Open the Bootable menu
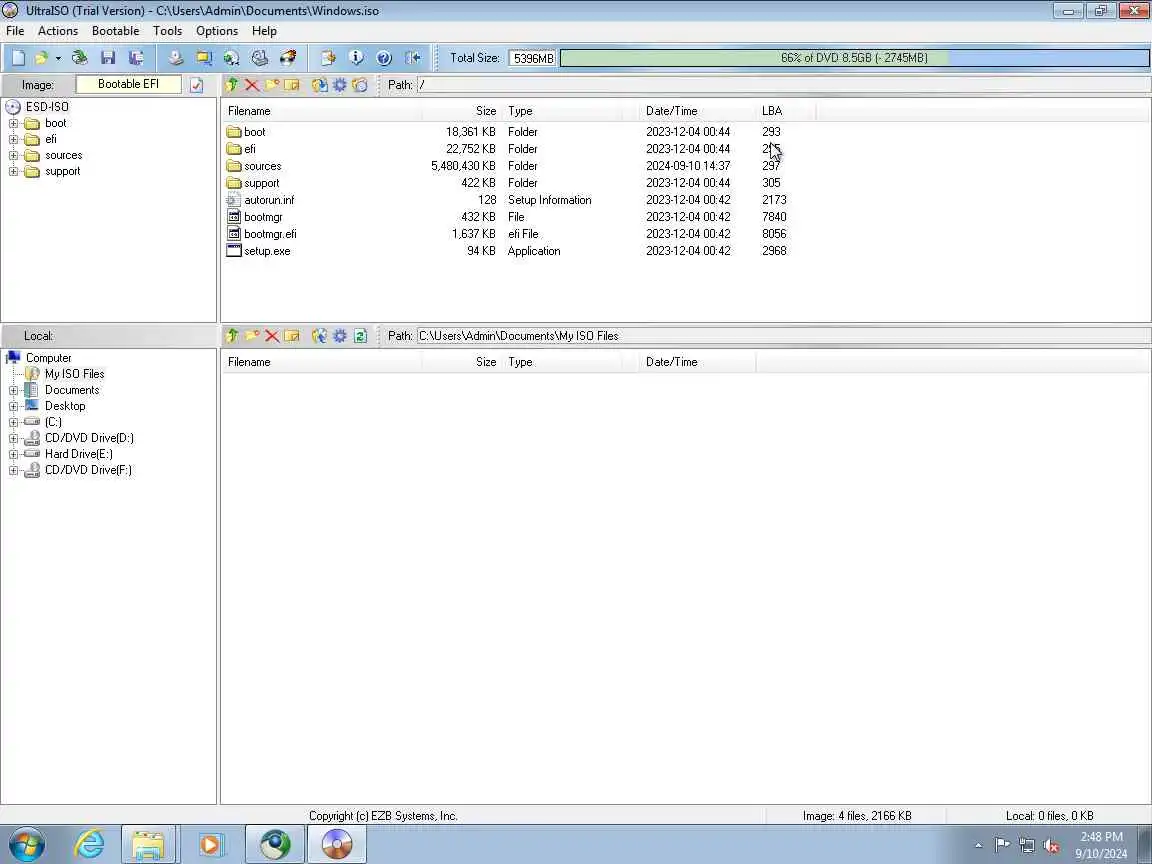 click(x=115, y=31)
